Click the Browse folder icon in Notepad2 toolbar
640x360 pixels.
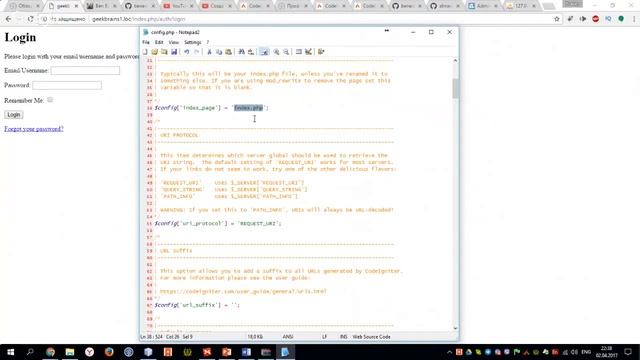coord(164,52)
